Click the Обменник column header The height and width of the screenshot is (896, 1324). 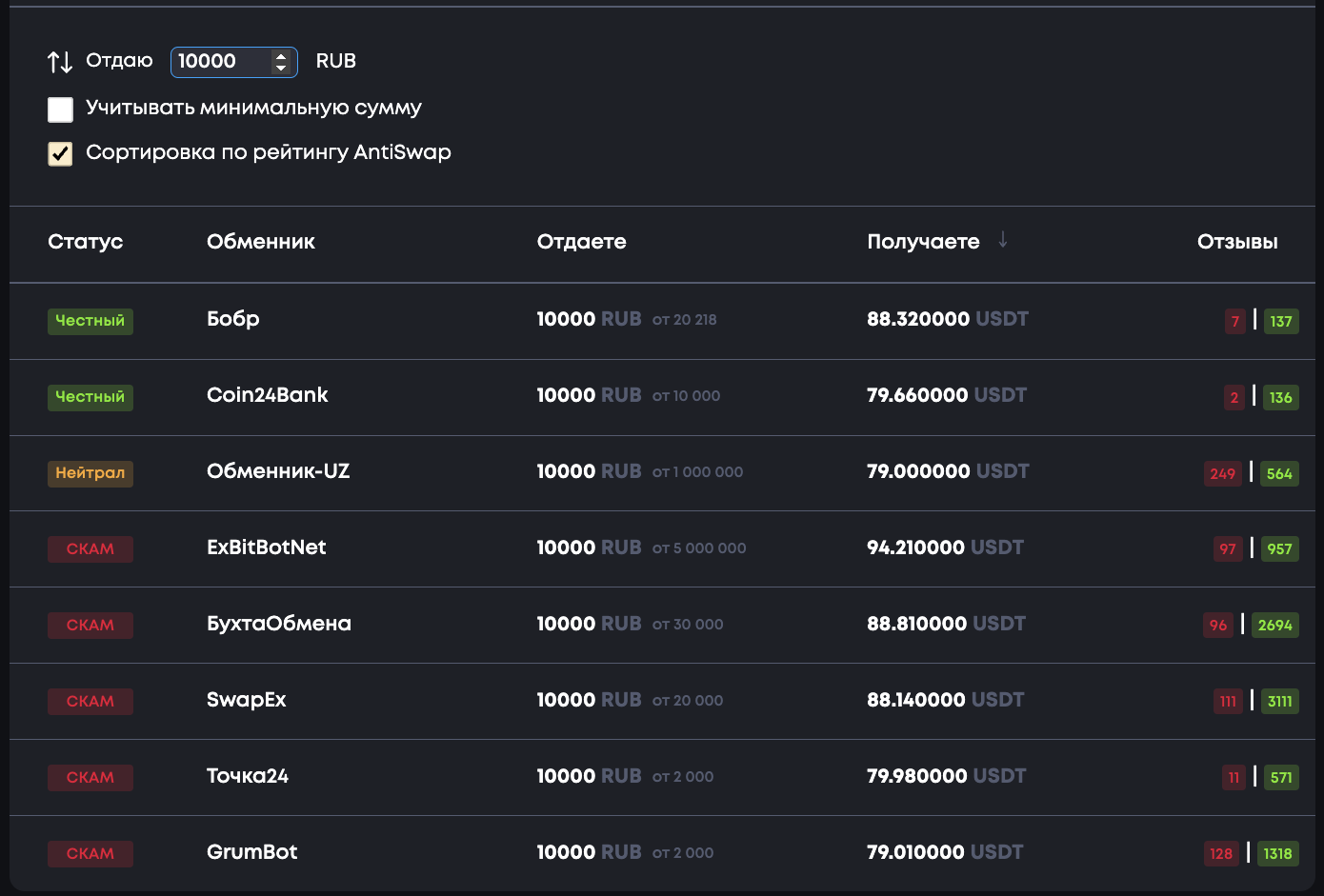tap(261, 242)
